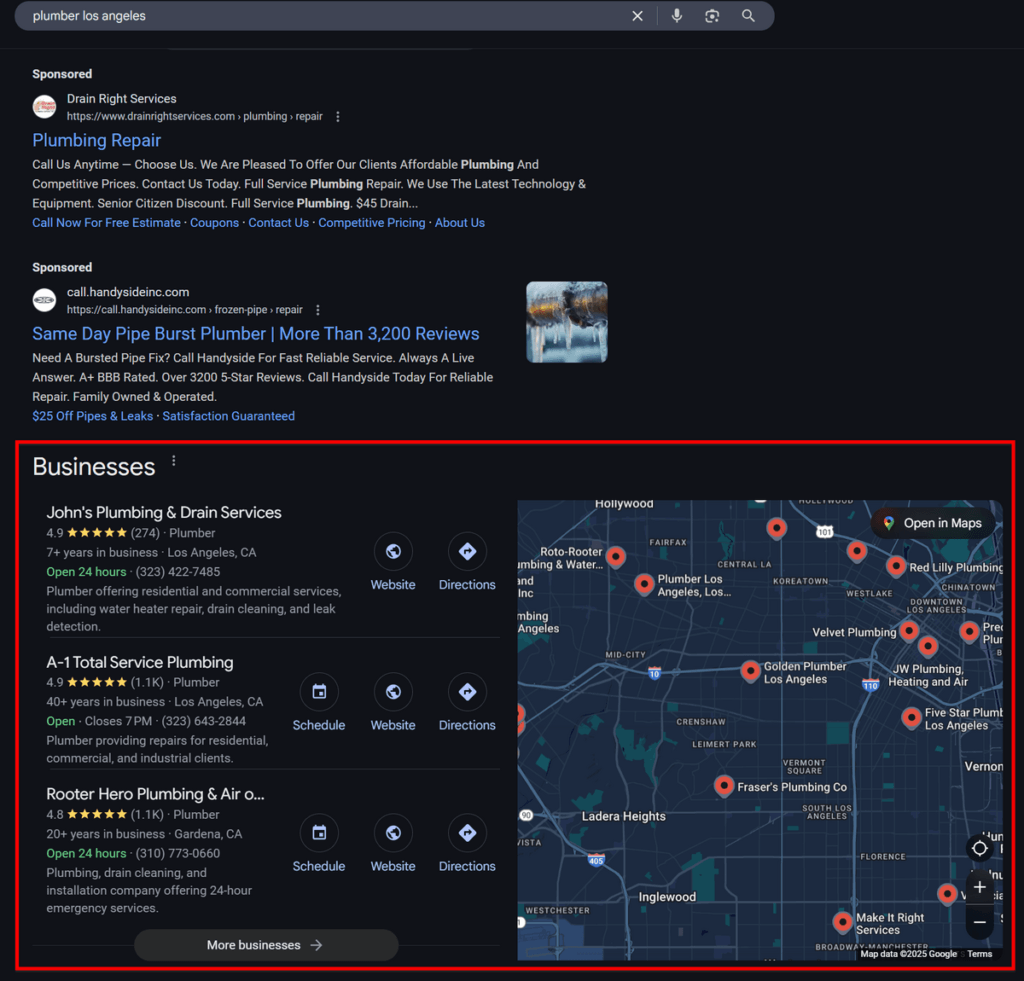The image size is (1024, 981).
Task: Visit website for Rooter Hero Plumbing
Action: pyautogui.click(x=393, y=844)
